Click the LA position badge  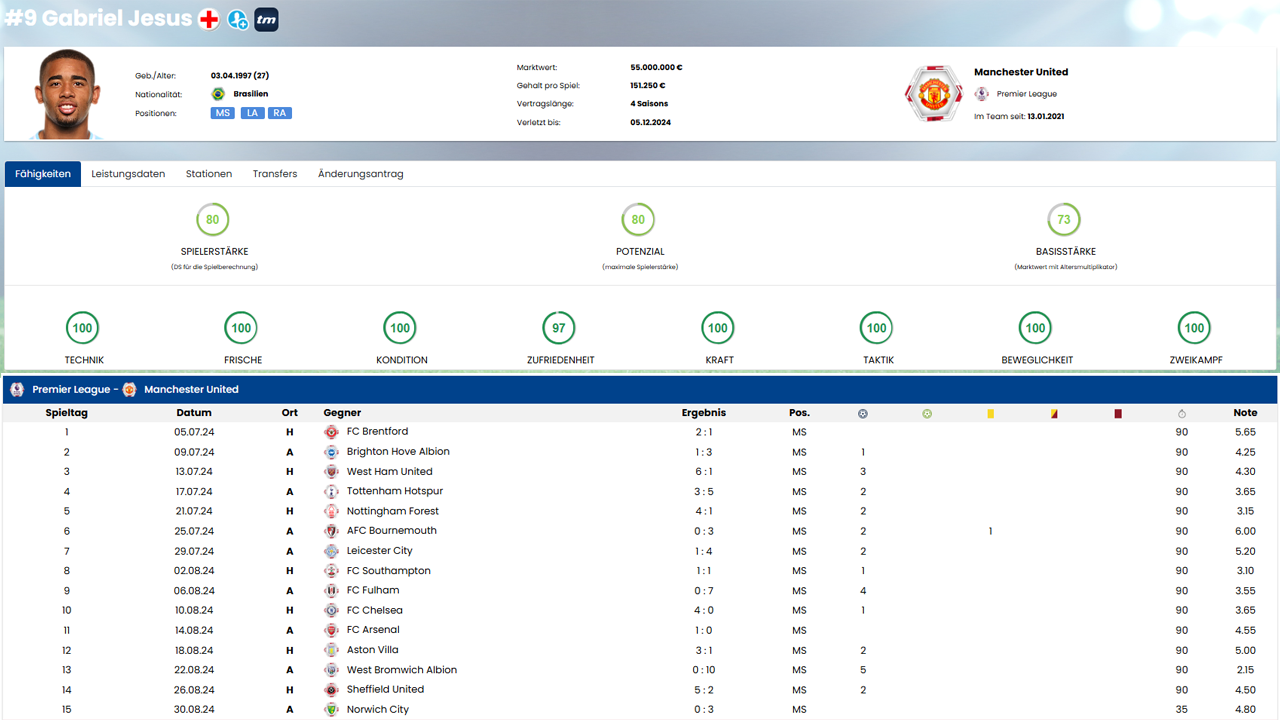pyautogui.click(x=252, y=113)
